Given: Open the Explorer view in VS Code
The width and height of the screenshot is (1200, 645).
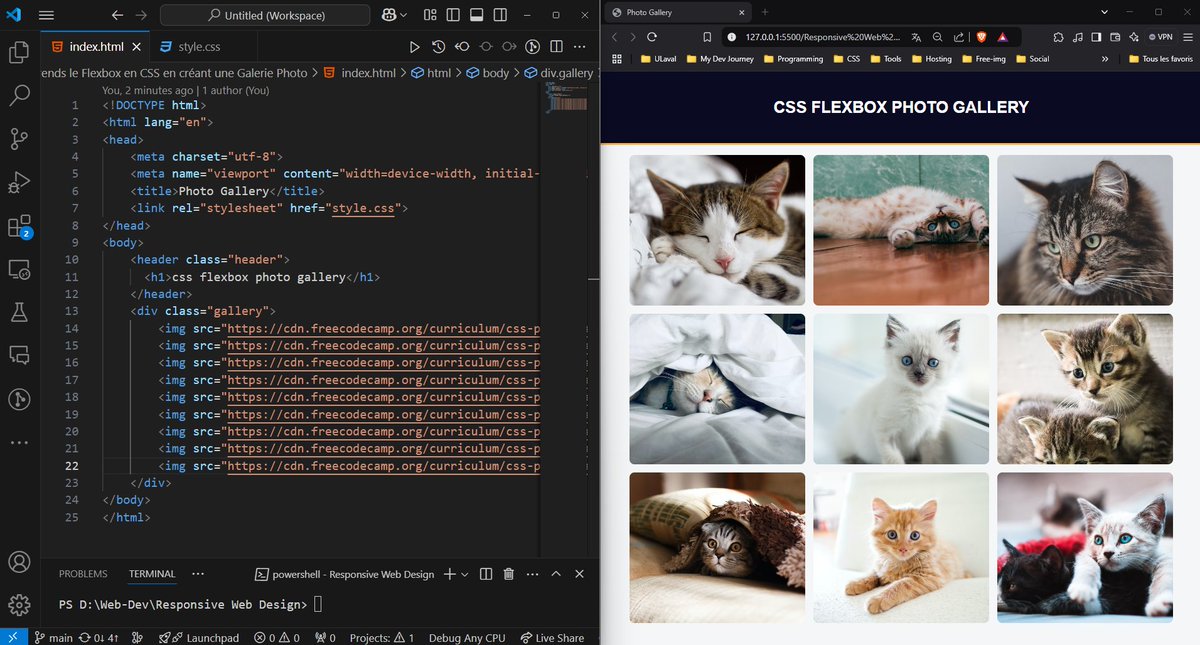Looking at the screenshot, I should tap(19, 52).
